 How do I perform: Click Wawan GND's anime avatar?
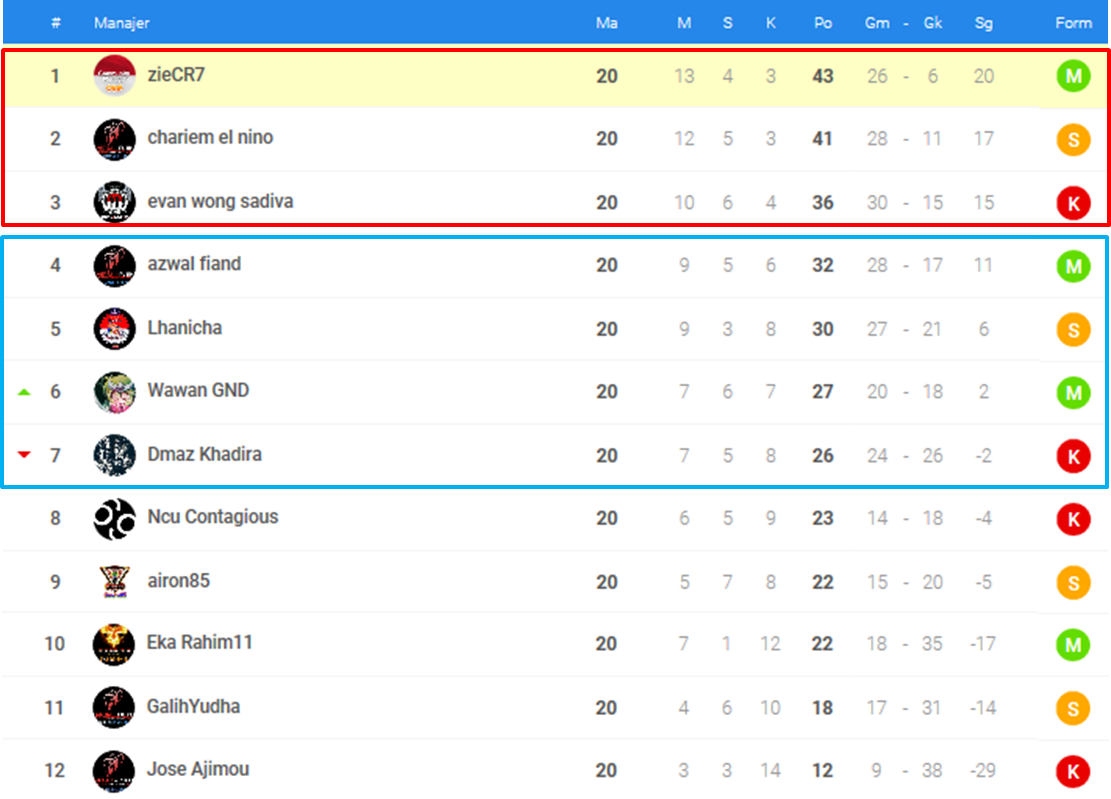click(114, 392)
